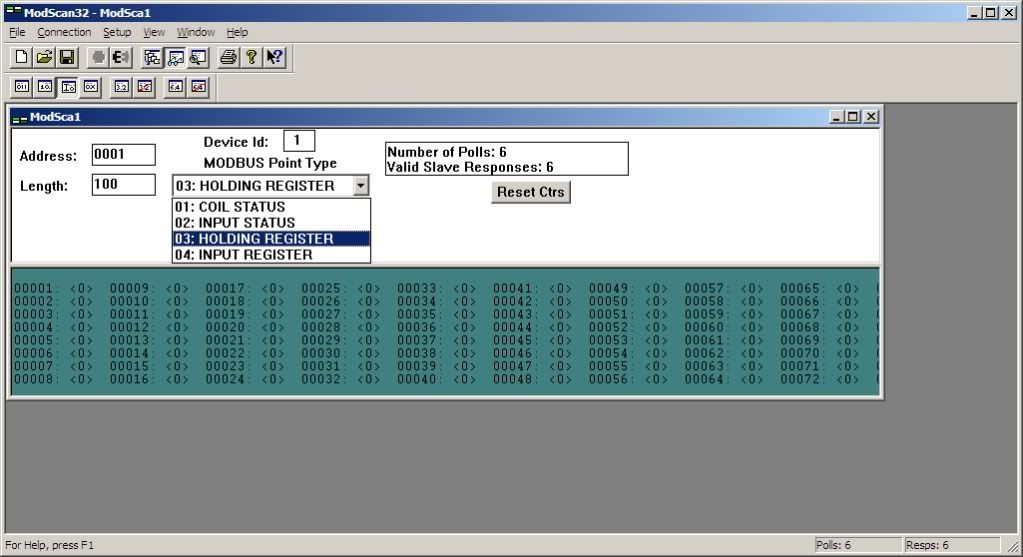Click the greyed connect plug icon
This screenshot has height=557, width=1023.
(x=98, y=57)
